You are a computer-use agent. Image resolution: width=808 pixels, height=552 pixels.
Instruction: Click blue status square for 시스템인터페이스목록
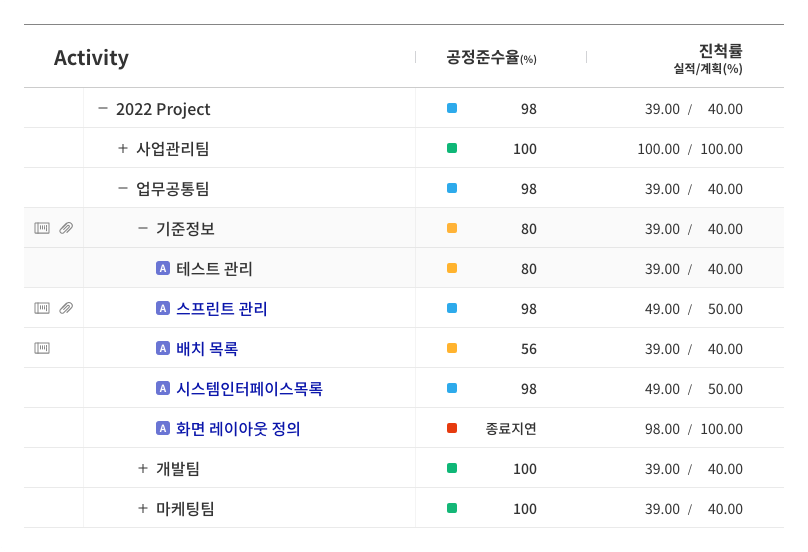pos(452,388)
